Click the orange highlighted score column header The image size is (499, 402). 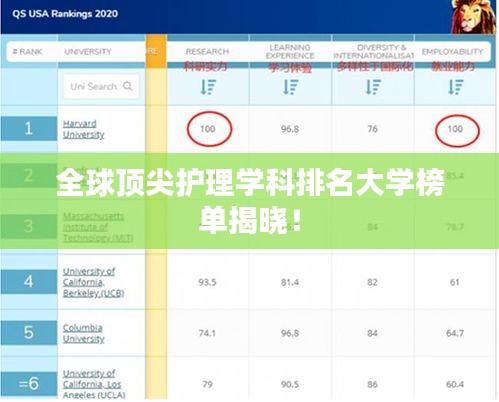tap(156, 51)
